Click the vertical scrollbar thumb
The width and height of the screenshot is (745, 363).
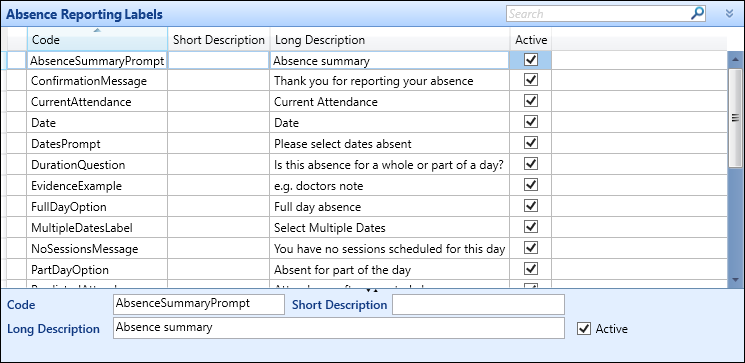click(735, 118)
